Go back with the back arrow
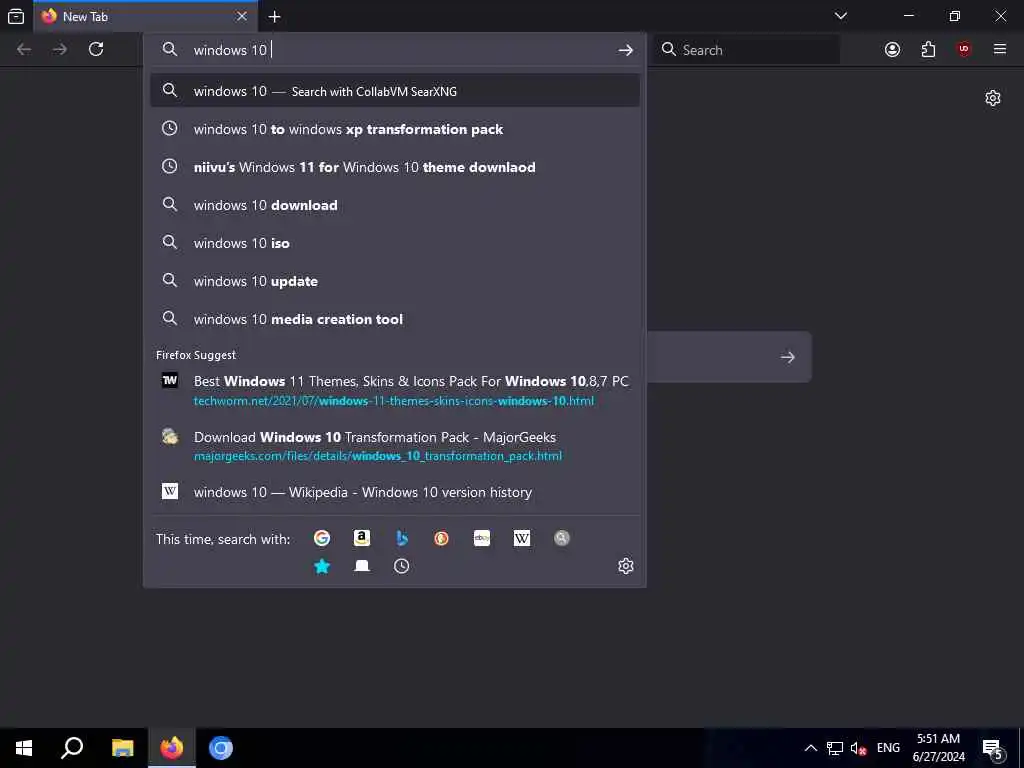1024x768 pixels. click(24, 50)
